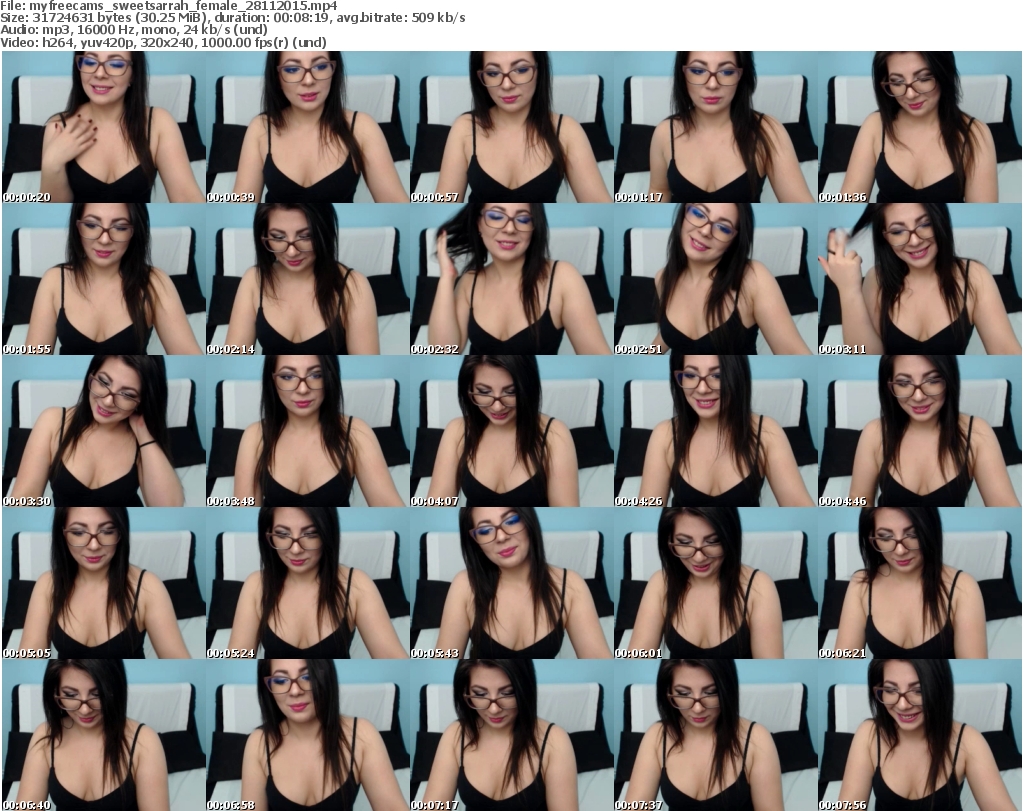Viewport: 1024px width, 811px height.
Task: Open the frame at timestamp 00:04:26
Action: coord(715,431)
